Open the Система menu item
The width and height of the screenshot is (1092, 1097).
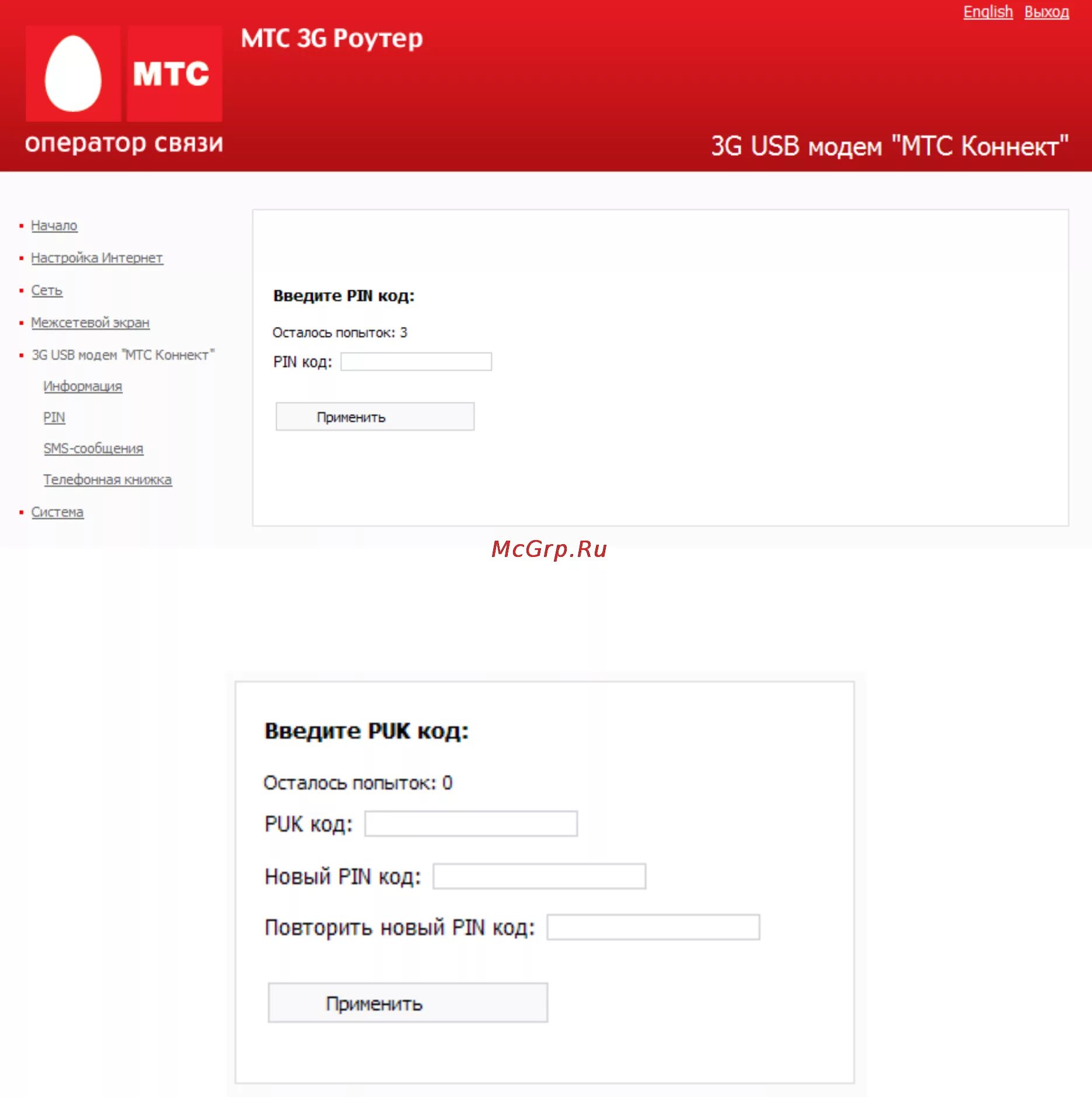[57, 512]
